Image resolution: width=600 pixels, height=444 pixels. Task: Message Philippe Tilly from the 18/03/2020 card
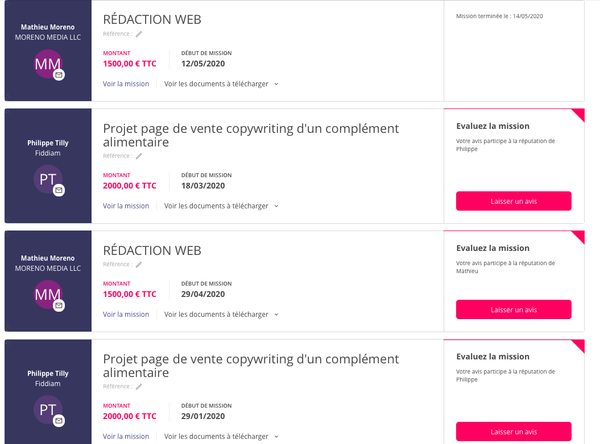pos(59,190)
